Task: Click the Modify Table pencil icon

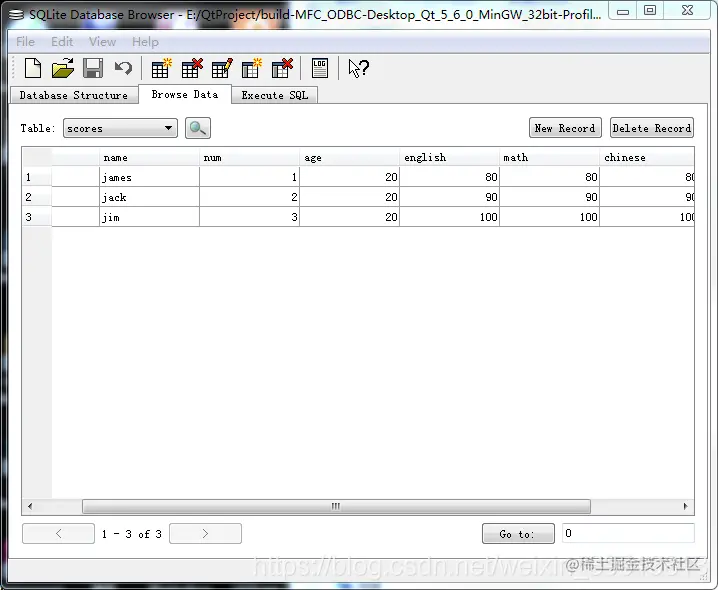Action: (x=222, y=69)
